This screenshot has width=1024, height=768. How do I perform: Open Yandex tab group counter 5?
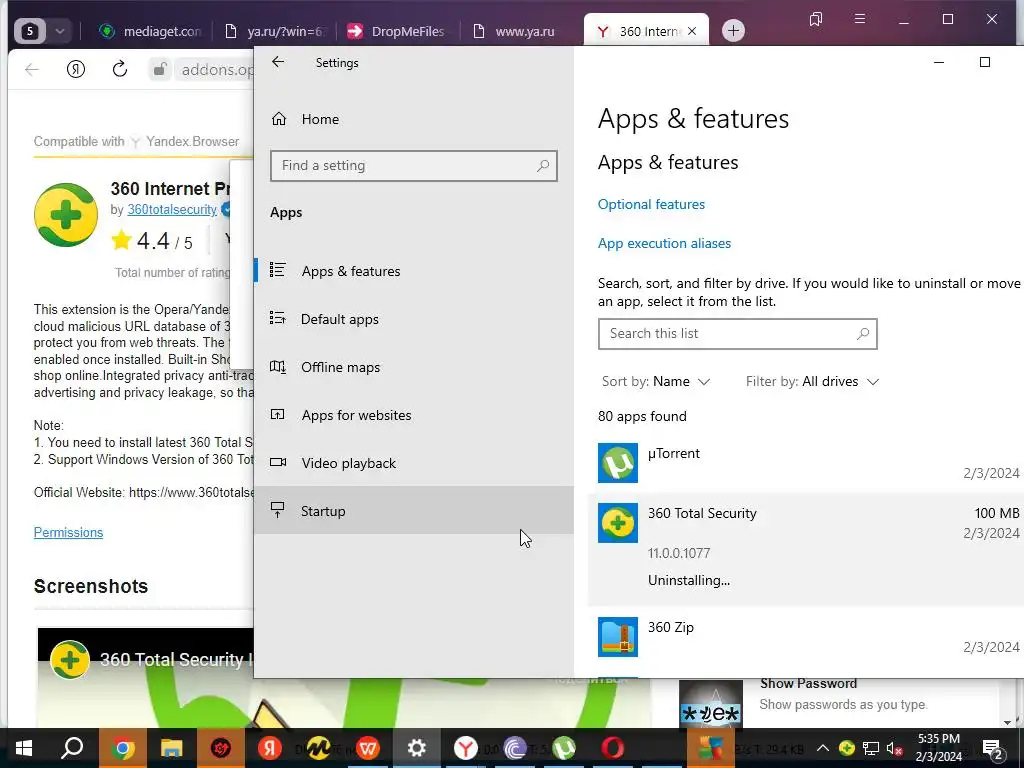(30, 31)
